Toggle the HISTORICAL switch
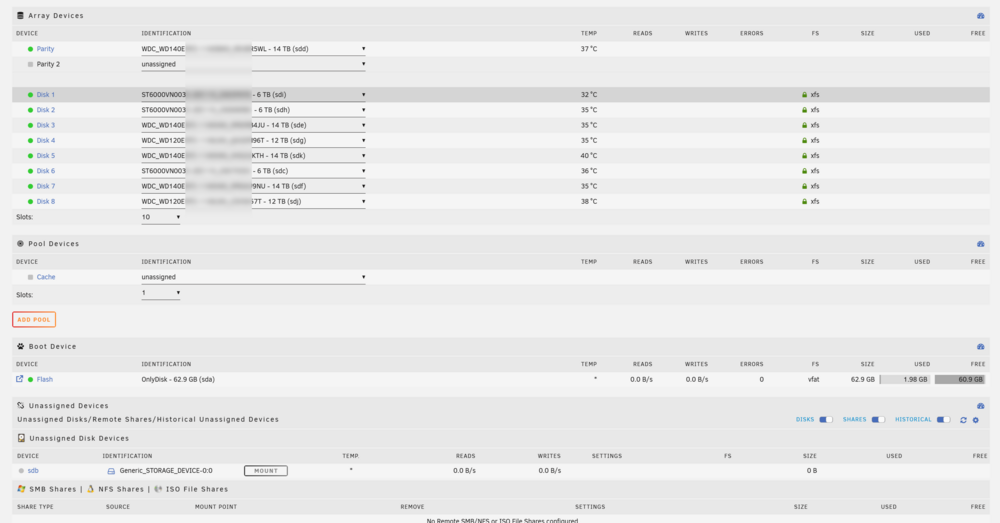 pyautogui.click(x=943, y=420)
